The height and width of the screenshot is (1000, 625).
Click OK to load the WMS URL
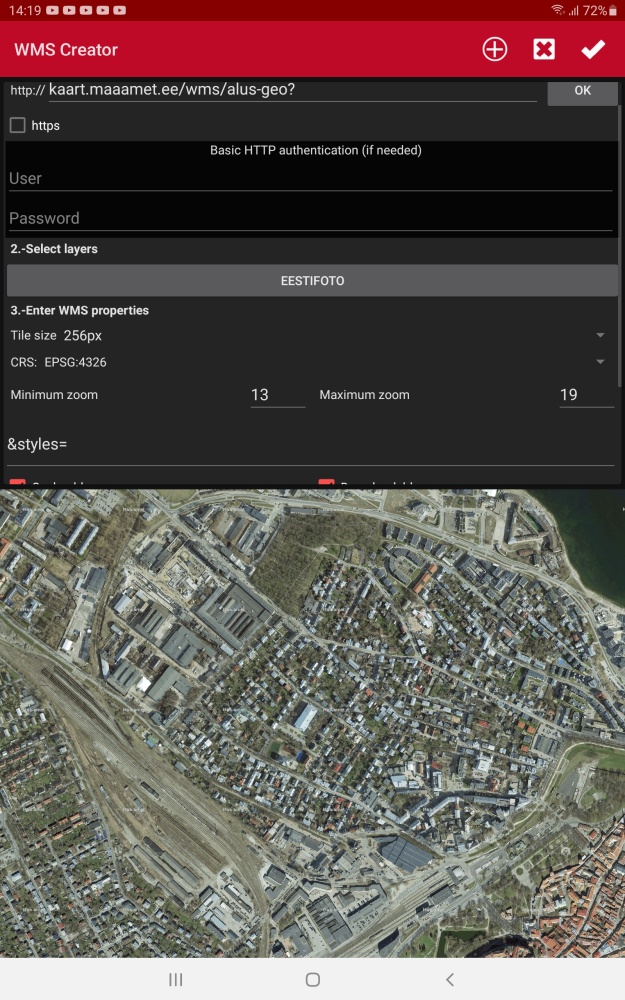pos(582,91)
